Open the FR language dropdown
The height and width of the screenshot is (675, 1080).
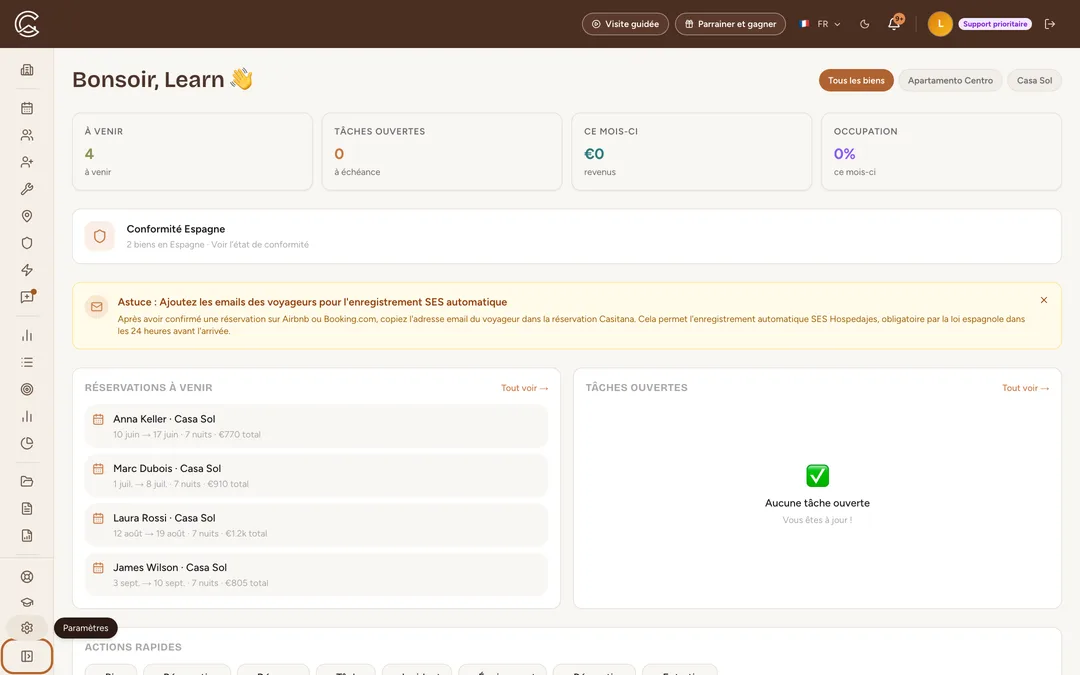tap(820, 24)
